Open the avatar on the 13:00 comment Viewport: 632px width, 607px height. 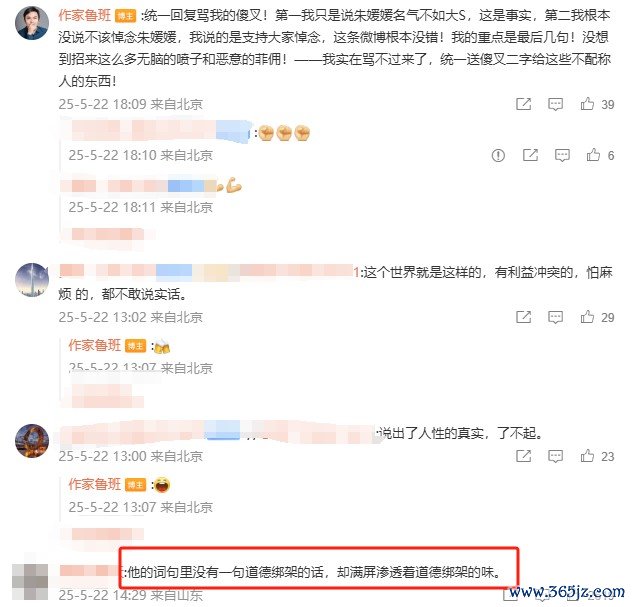tap(32, 441)
